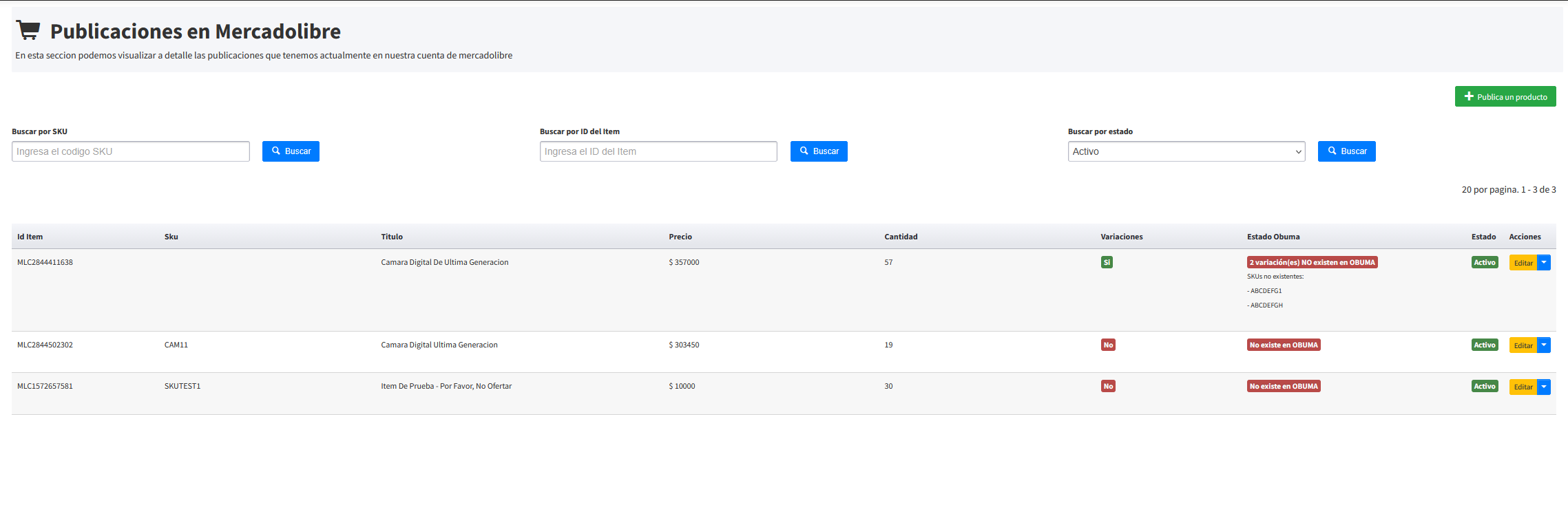
Task: Click Editar for SKU CAM11 row
Action: (1523, 345)
